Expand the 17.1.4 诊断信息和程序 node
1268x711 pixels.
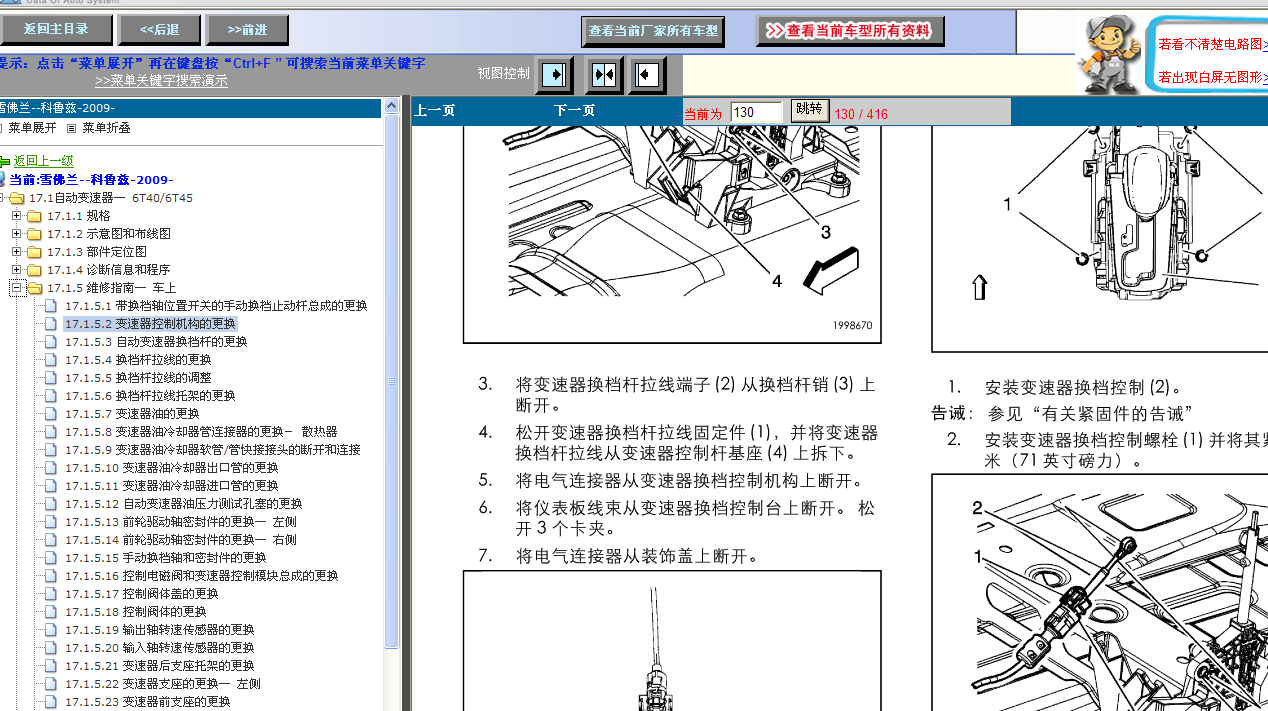click(x=17, y=270)
